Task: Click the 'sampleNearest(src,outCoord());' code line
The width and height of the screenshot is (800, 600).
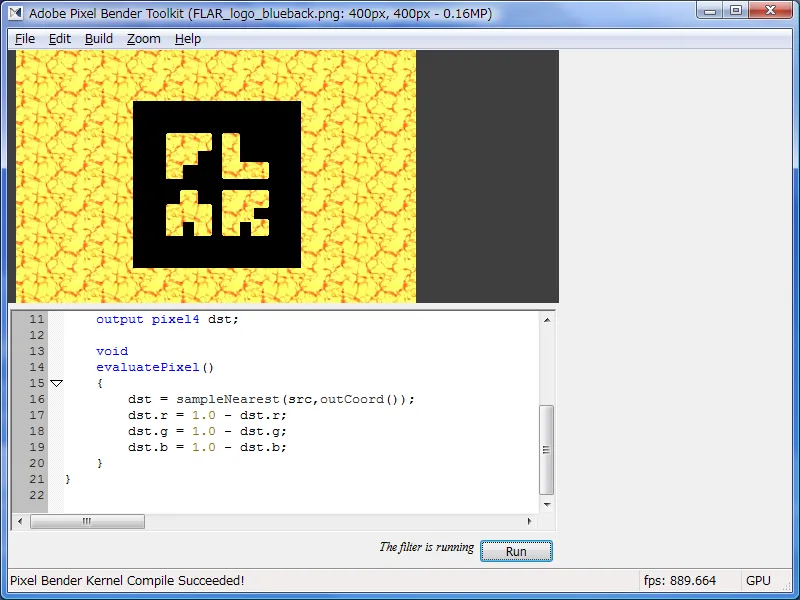Action: 271,399
